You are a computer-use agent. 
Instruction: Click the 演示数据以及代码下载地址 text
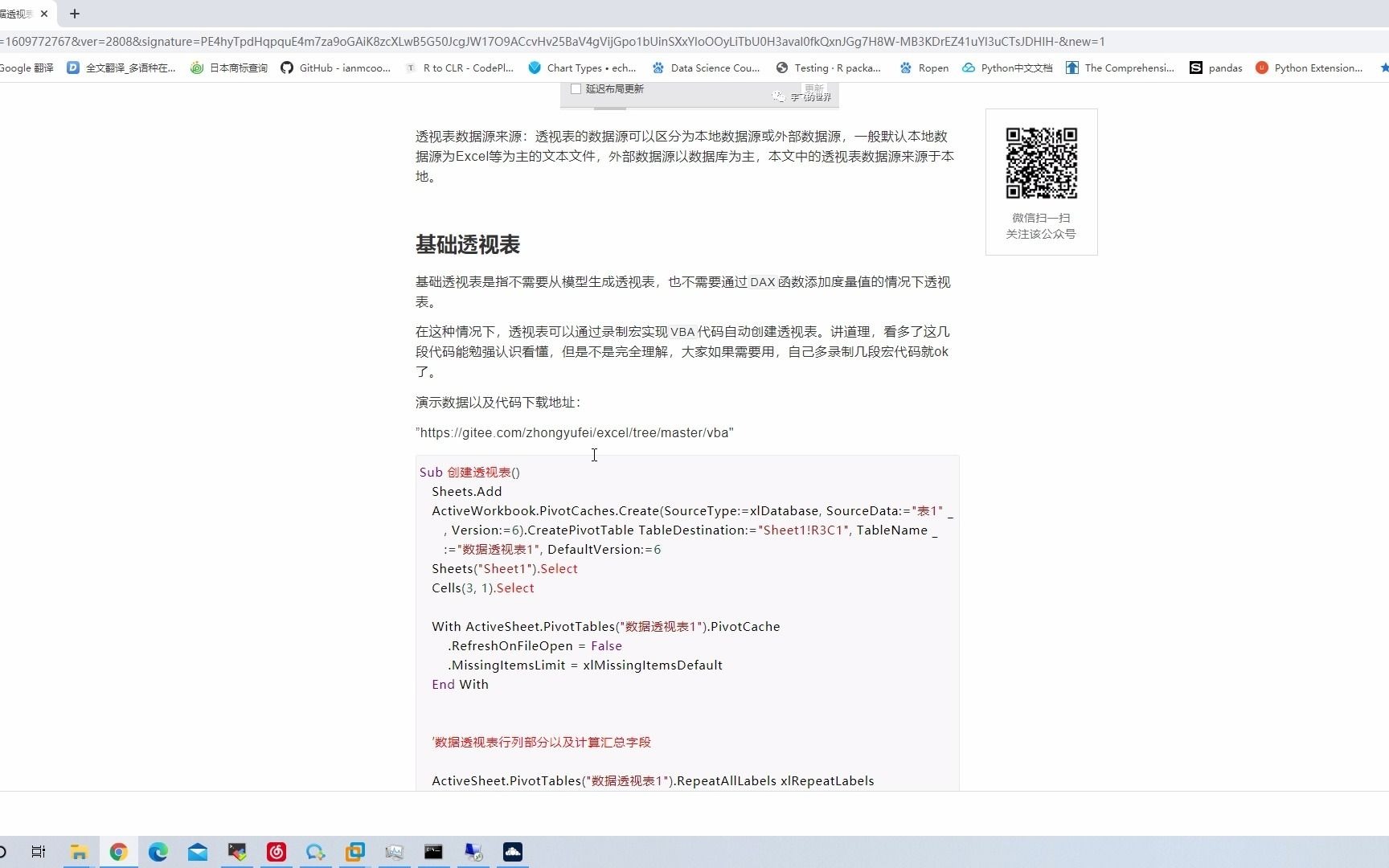[x=498, y=402]
